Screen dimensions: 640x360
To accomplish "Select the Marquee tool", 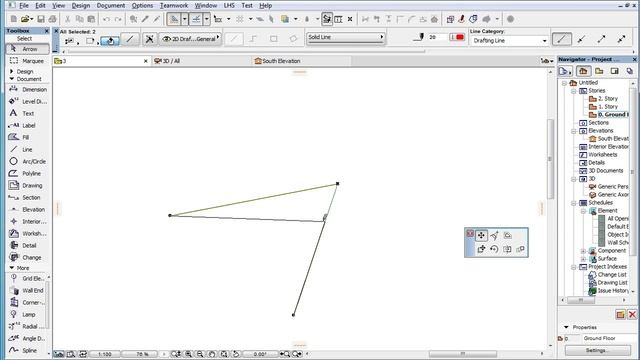I will click(x=27, y=61).
